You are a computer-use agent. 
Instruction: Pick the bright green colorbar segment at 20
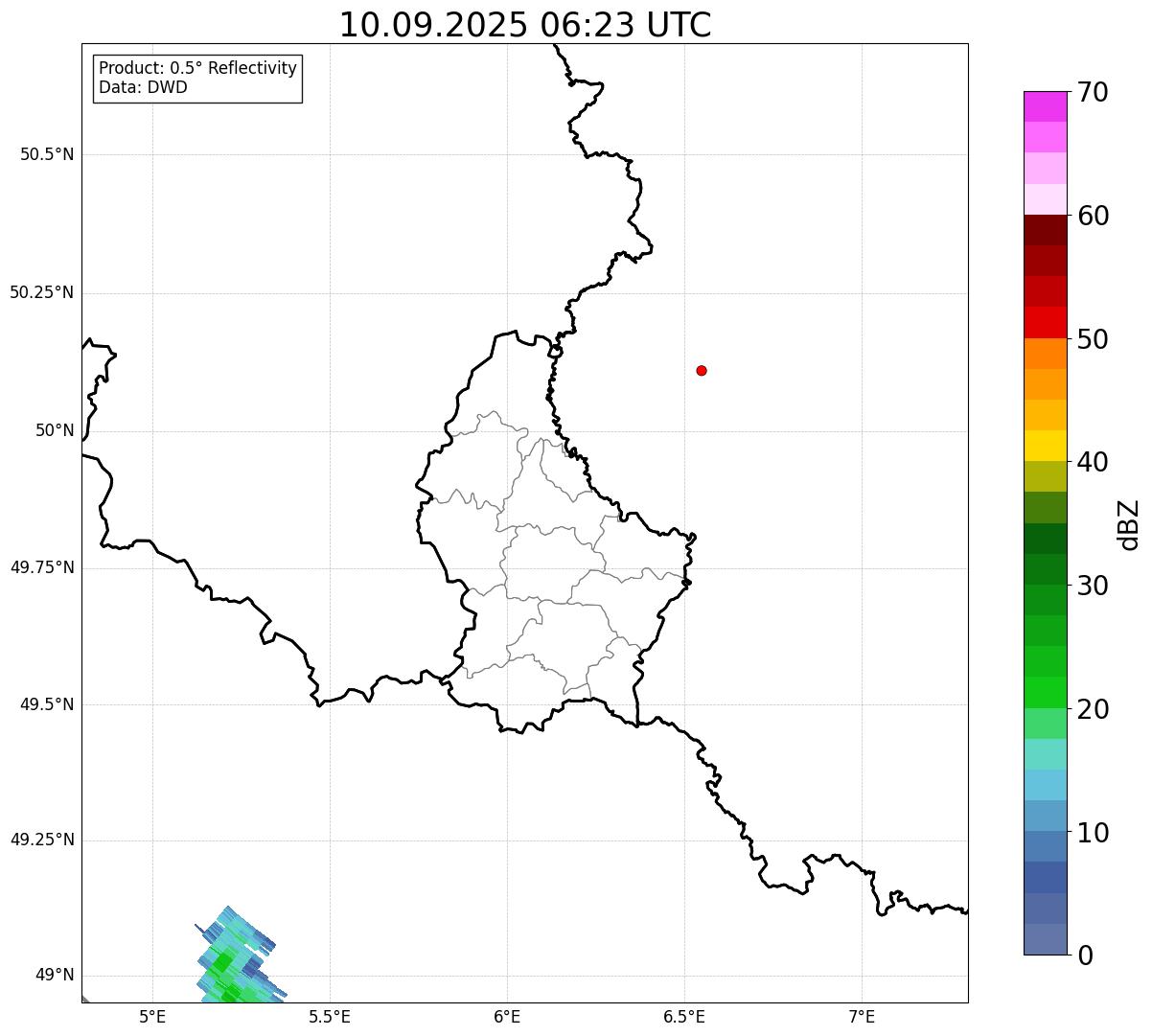(1045, 692)
